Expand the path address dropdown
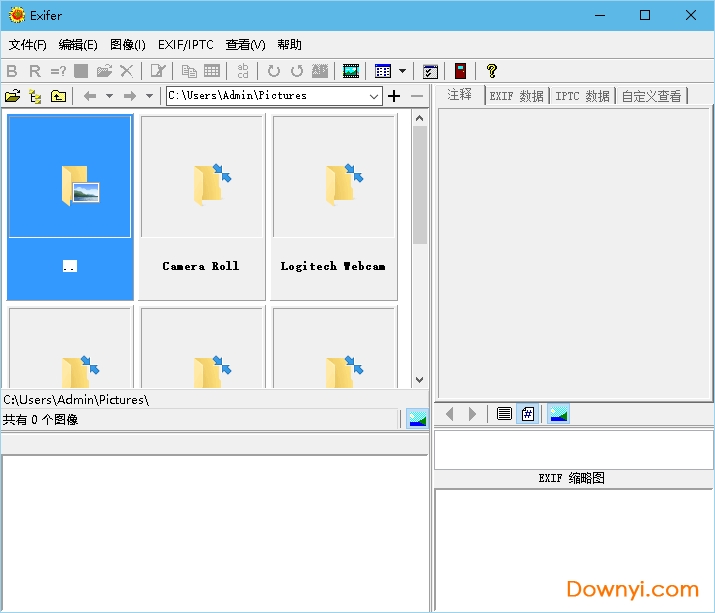This screenshot has height=613, width=715. (x=374, y=96)
